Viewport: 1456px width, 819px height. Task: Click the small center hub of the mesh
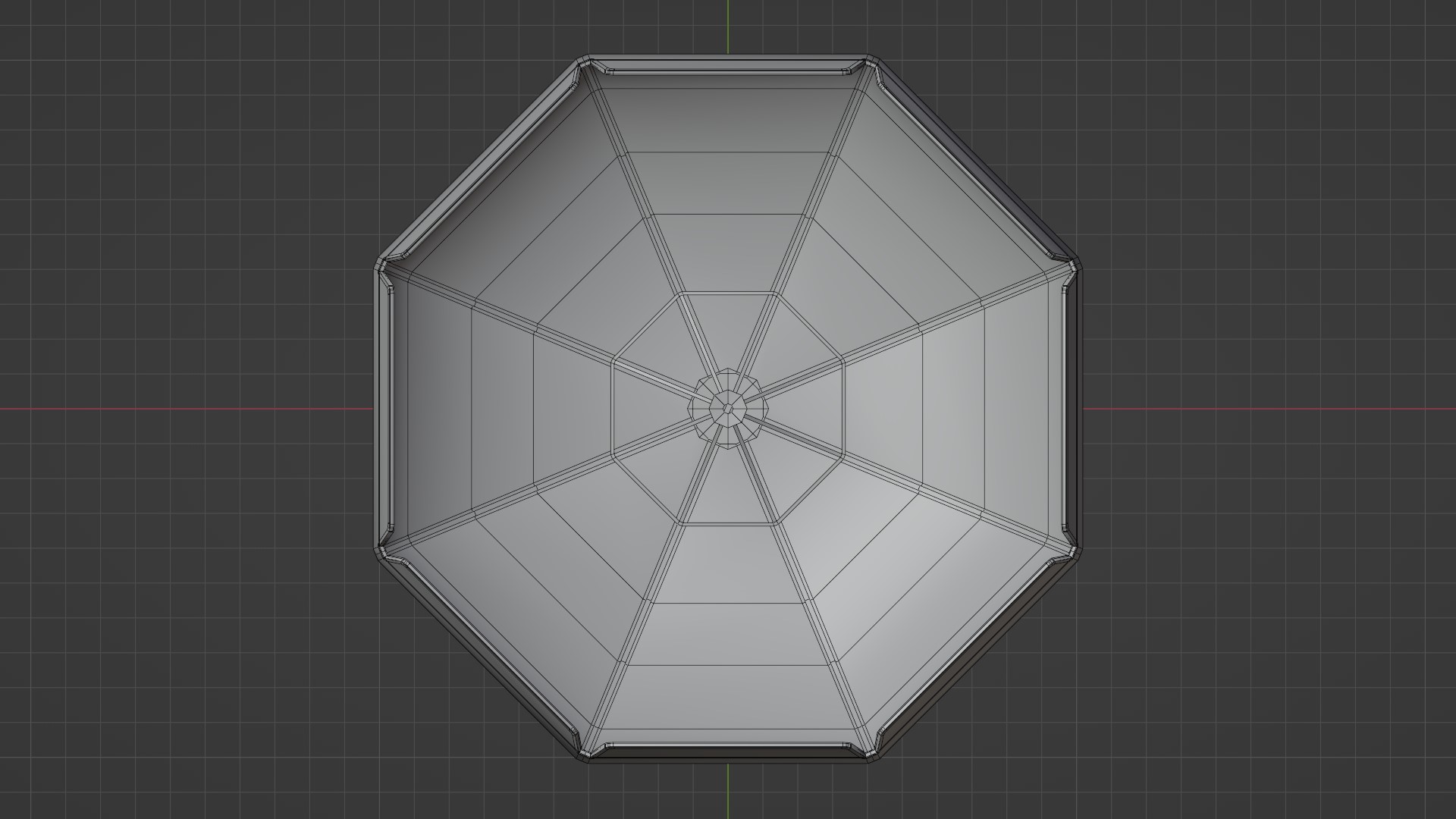[727, 409]
